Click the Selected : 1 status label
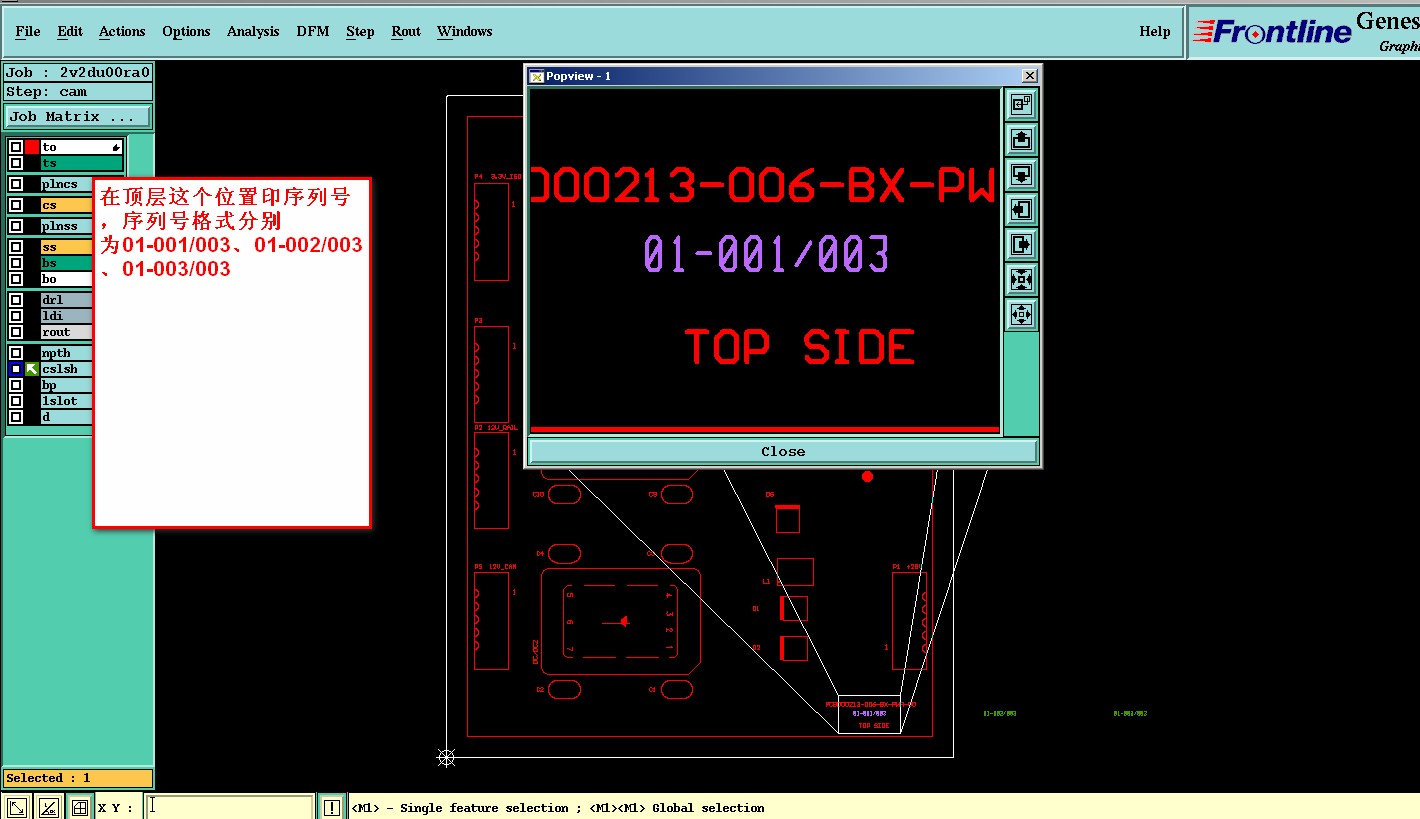This screenshot has width=1420, height=819. coord(78,778)
